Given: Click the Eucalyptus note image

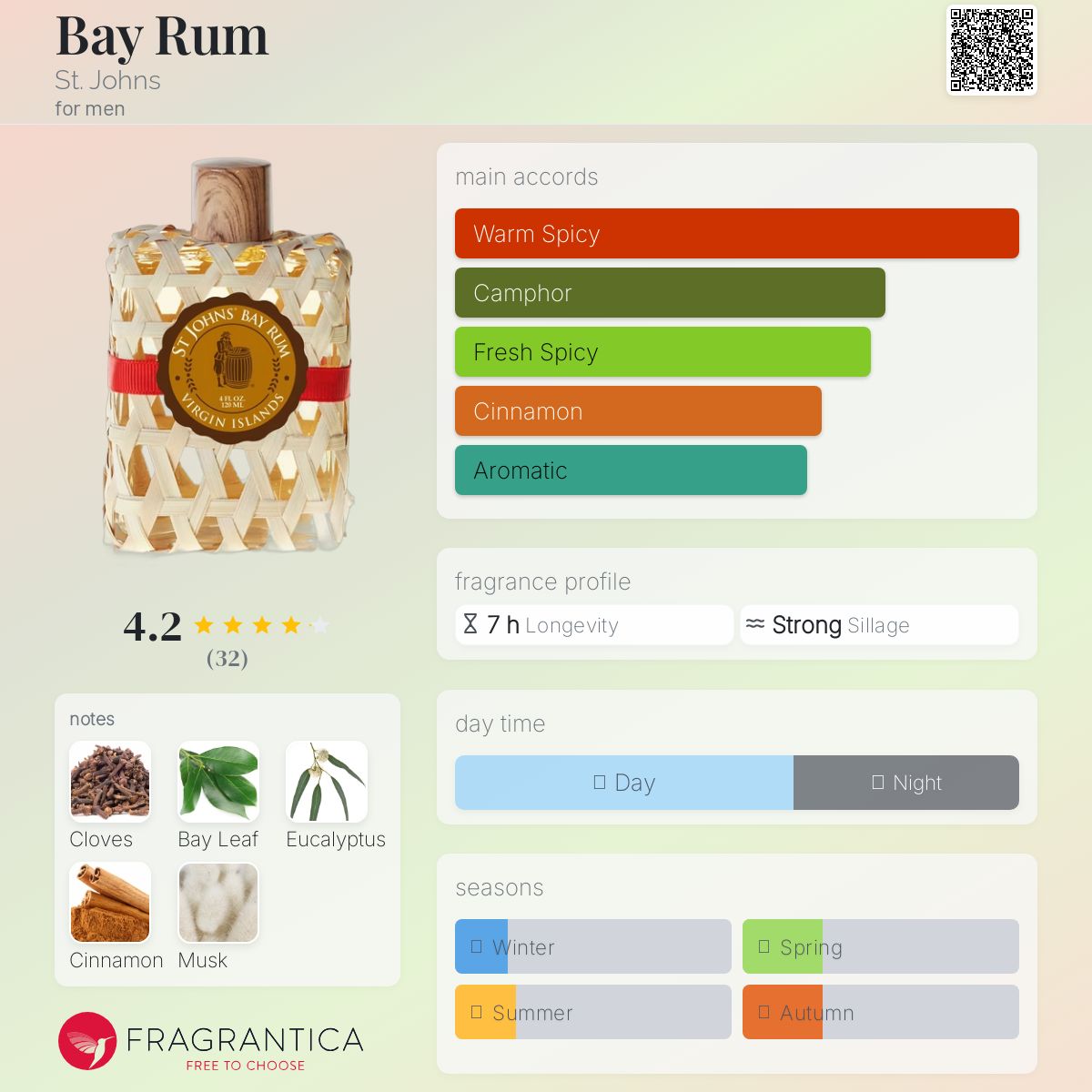Looking at the screenshot, I should [x=327, y=782].
